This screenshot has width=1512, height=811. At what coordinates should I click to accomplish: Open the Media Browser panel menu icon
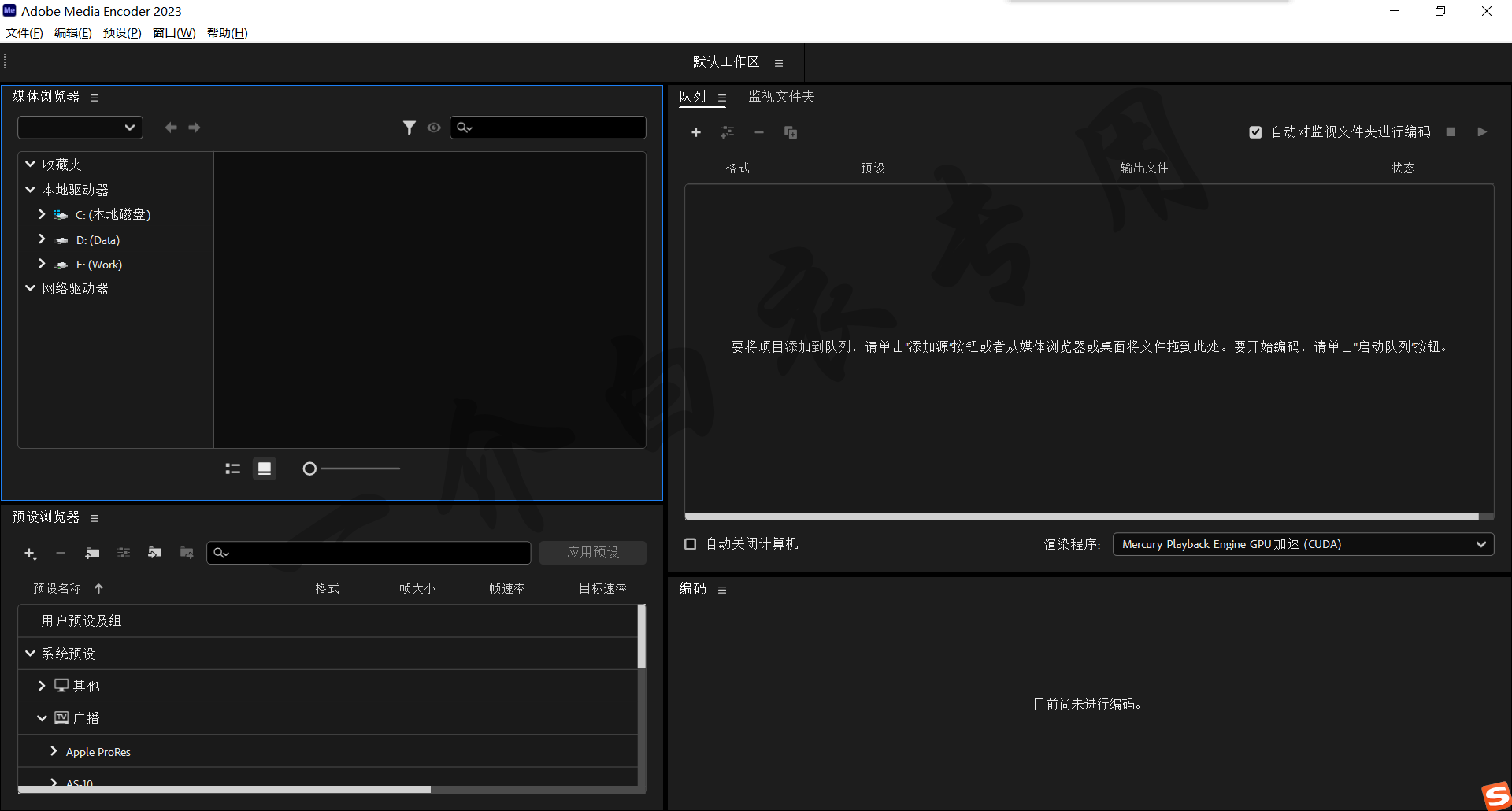pyautogui.click(x=94, y=98)
